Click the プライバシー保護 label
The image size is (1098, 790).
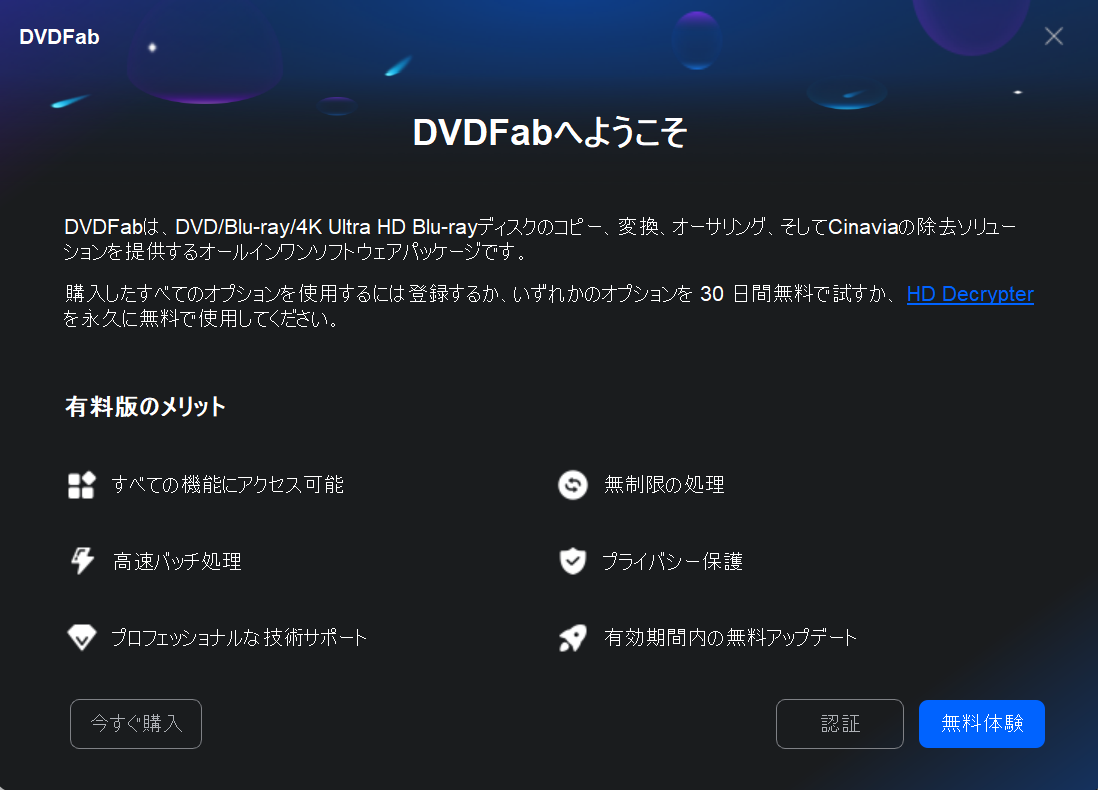click(x=672, y=561)
